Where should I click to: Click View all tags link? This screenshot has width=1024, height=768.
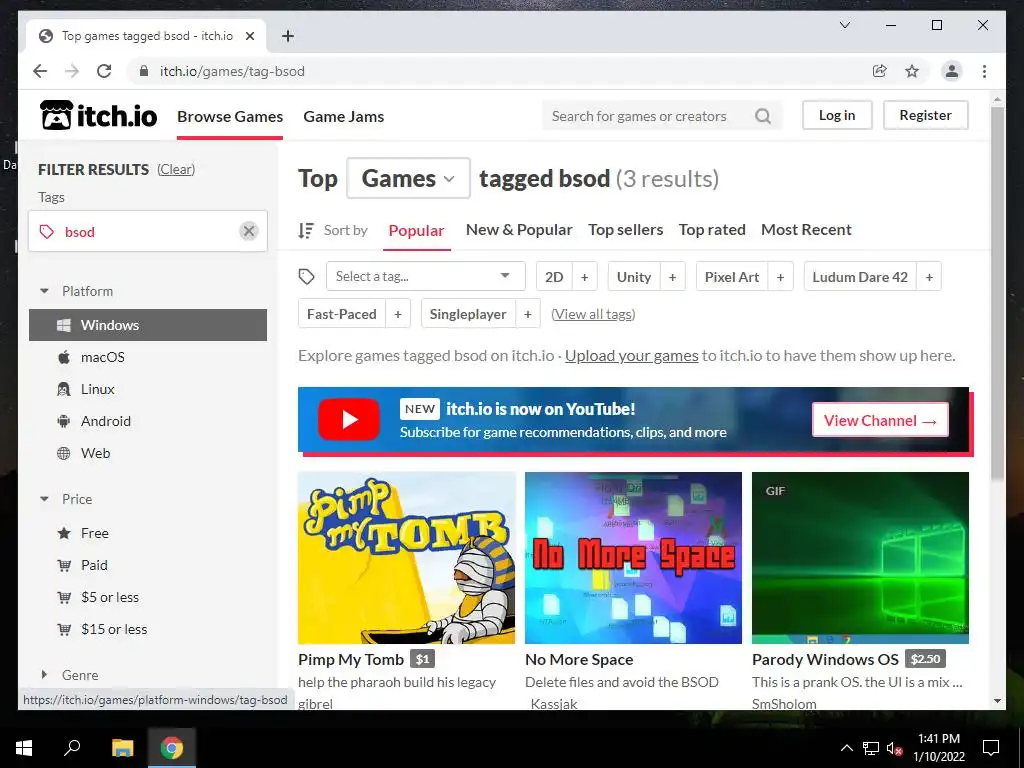[x=593, y=314]
